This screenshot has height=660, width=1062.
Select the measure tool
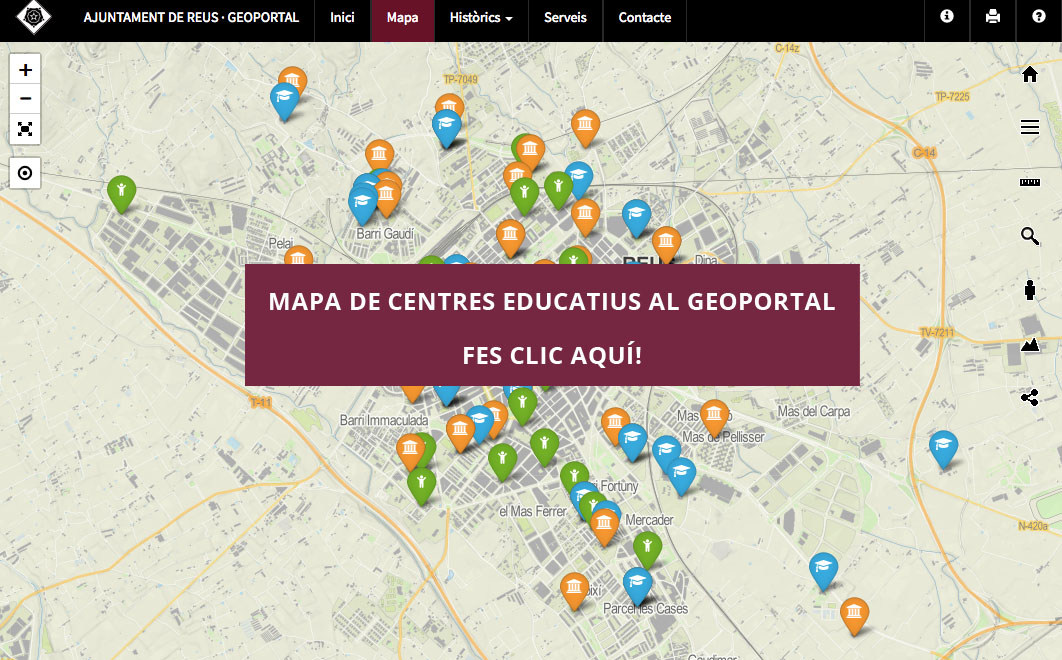point(1030,182)
